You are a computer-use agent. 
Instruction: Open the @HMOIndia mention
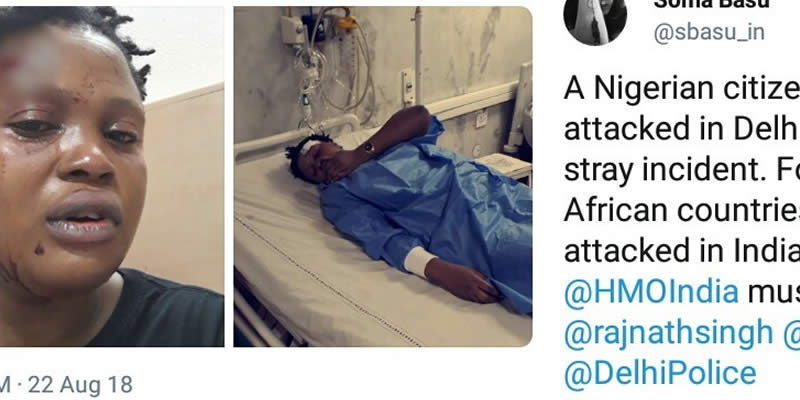[x=651, y=292]
